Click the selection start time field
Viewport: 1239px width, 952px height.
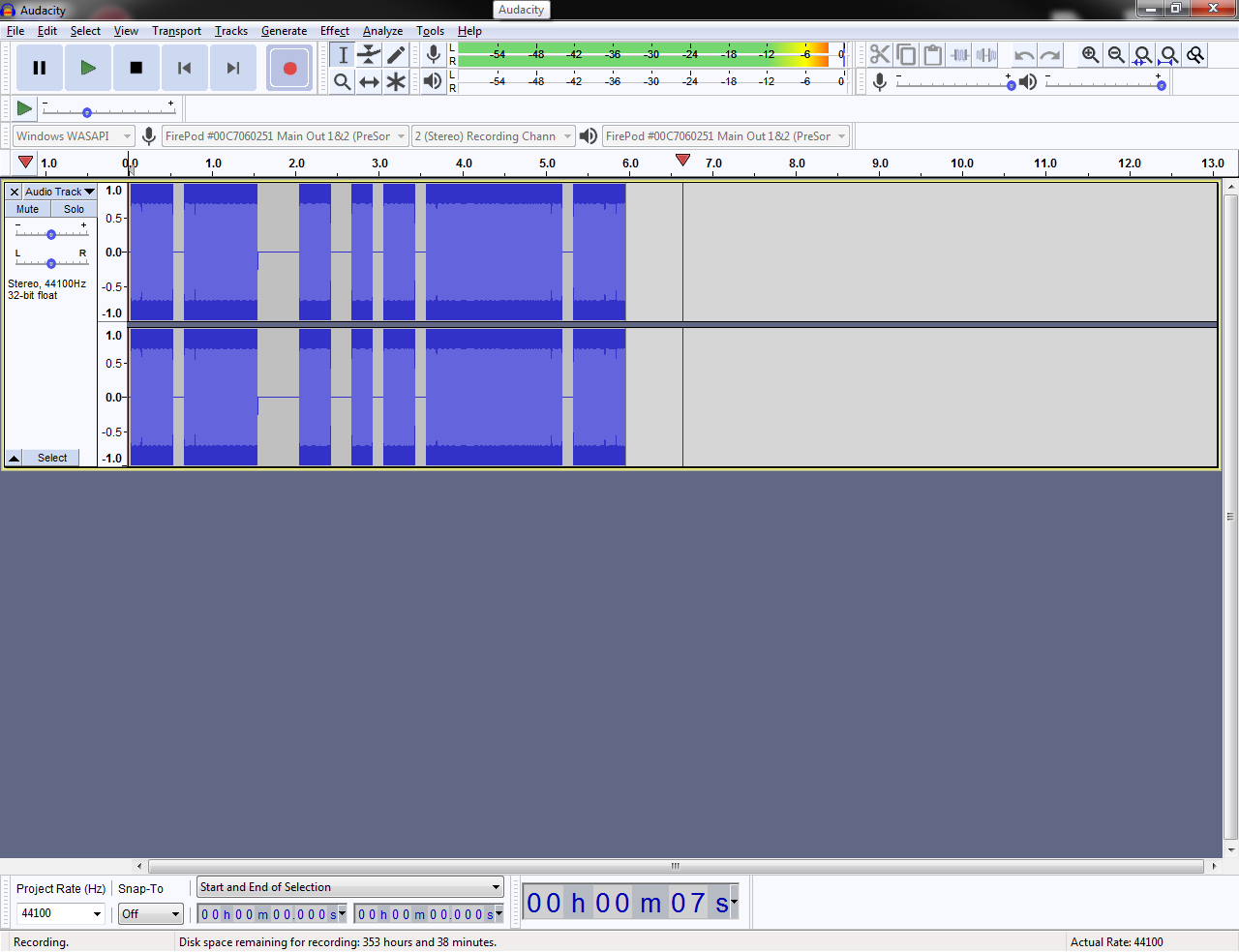[272, 914]
